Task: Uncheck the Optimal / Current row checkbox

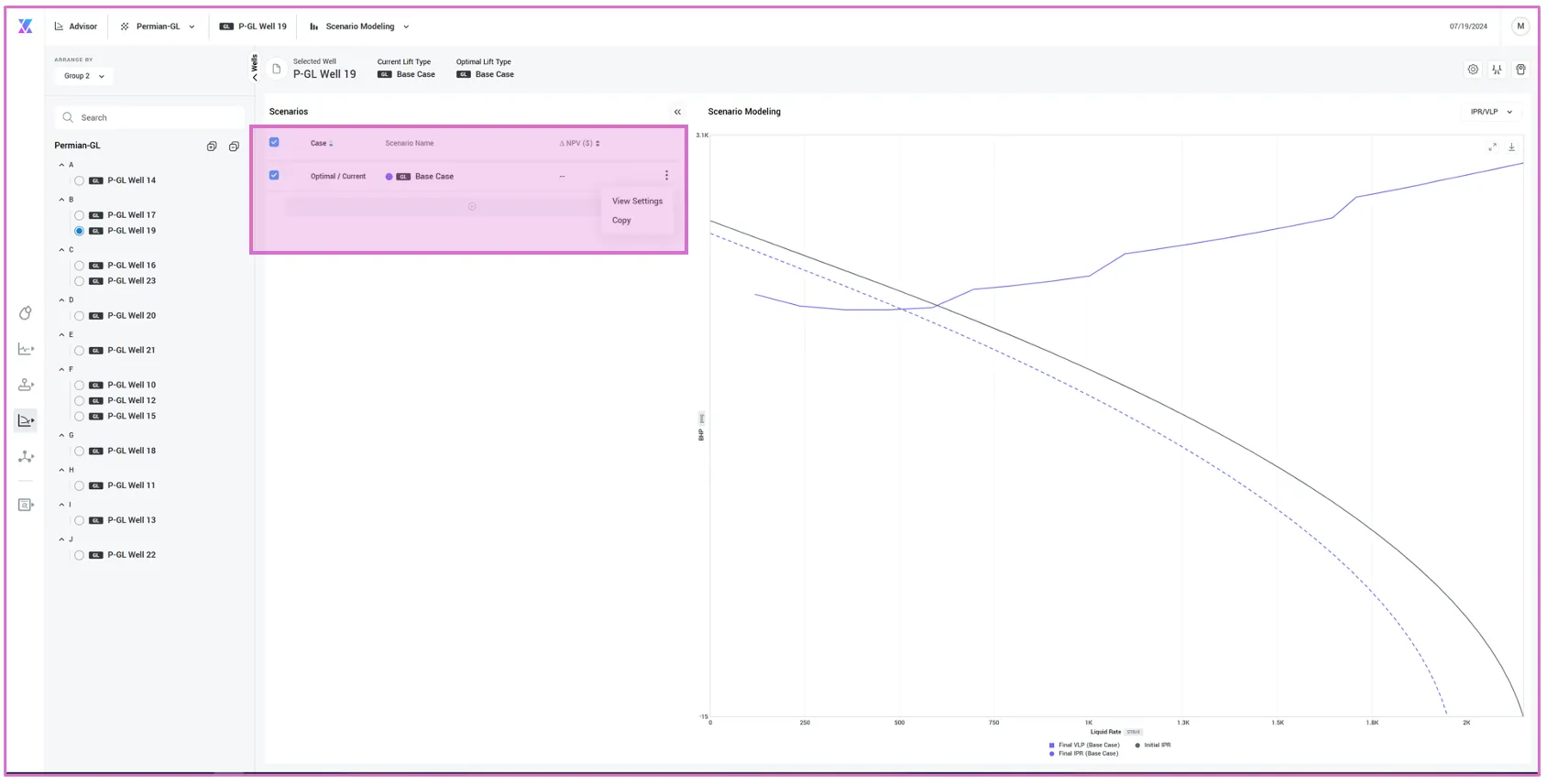Action: click(274, 176)
